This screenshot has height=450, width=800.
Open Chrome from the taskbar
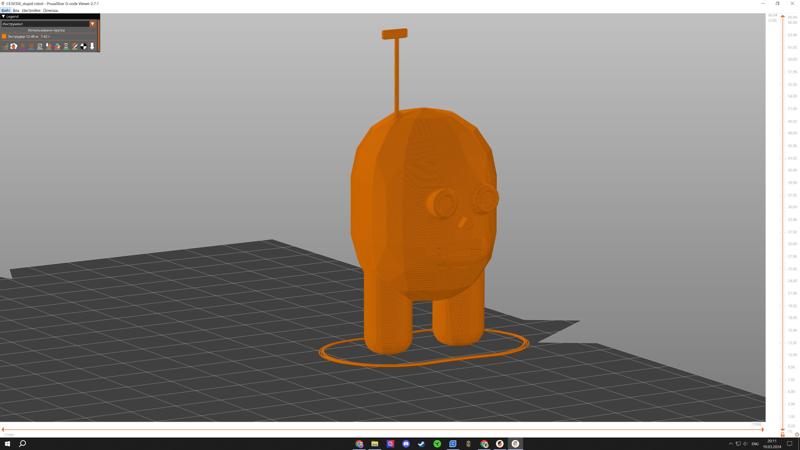pos(359,444)
